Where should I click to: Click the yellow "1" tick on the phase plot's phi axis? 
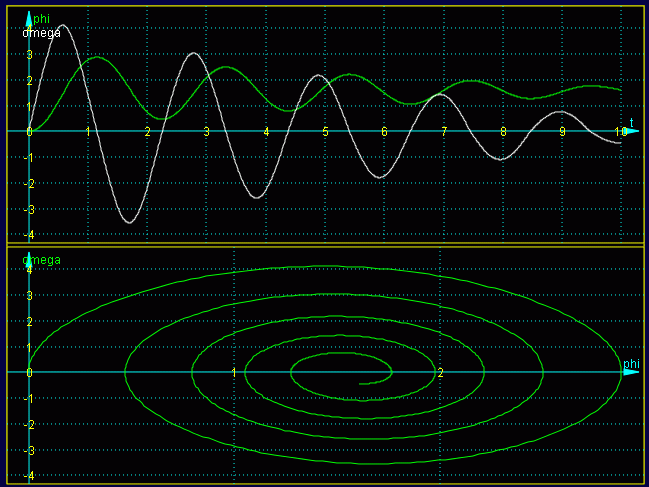coord(234,373)
